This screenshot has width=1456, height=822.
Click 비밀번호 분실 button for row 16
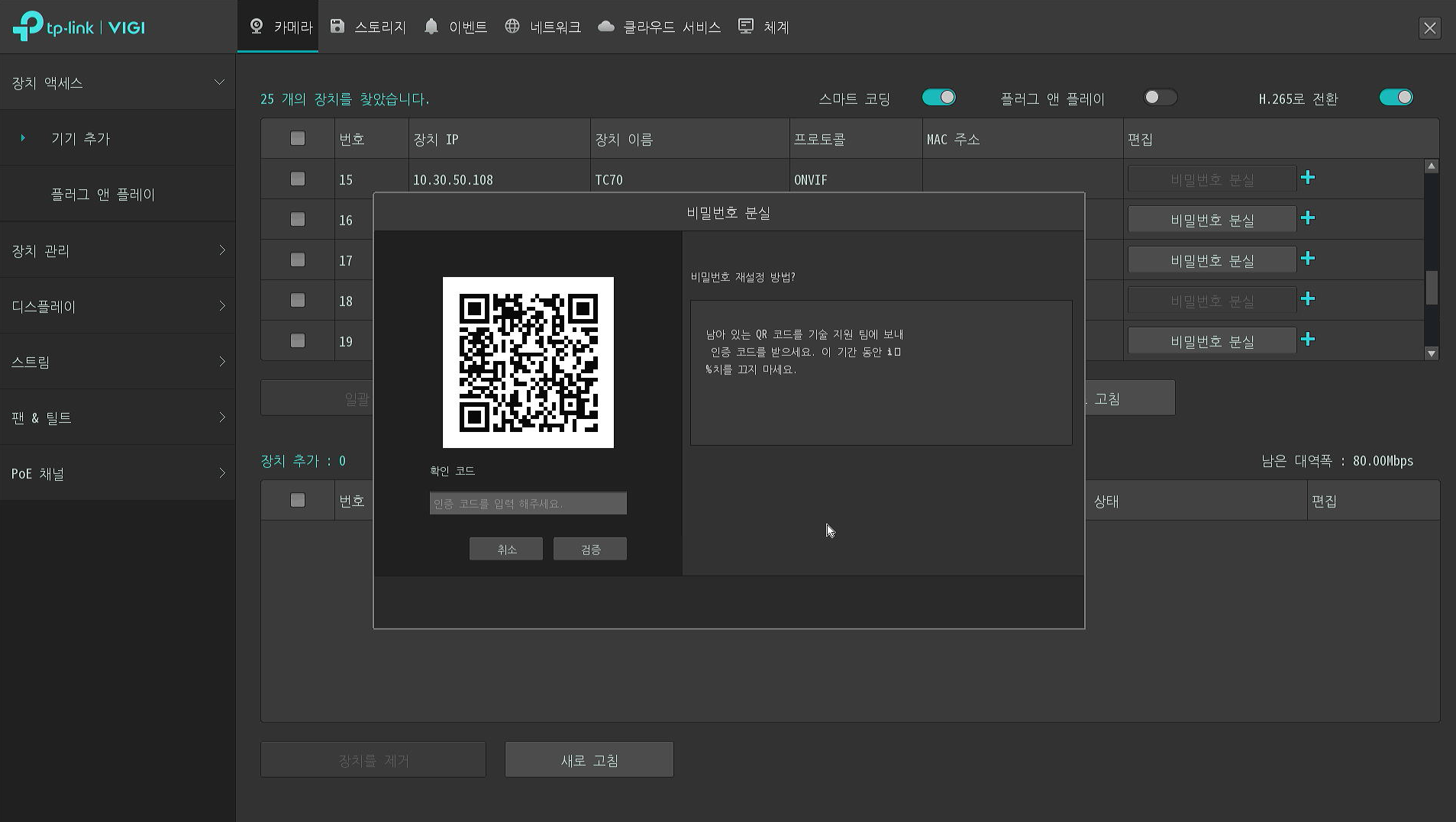click(1212, 220)
